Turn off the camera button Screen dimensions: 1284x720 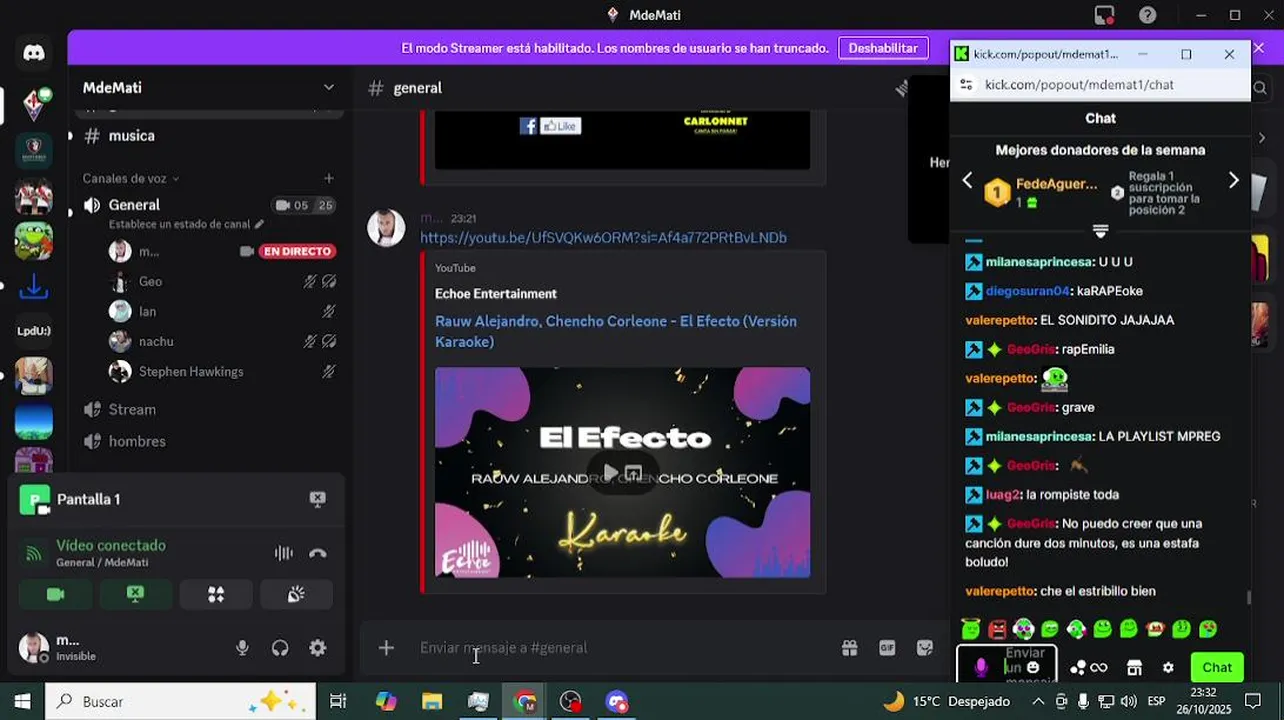[55, 594]
